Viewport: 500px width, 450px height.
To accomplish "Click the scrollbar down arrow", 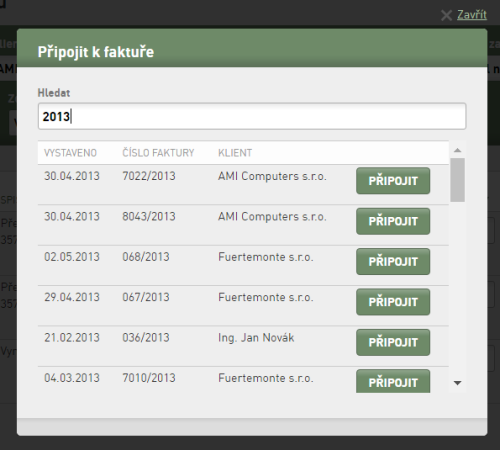I will pos(458,383).
